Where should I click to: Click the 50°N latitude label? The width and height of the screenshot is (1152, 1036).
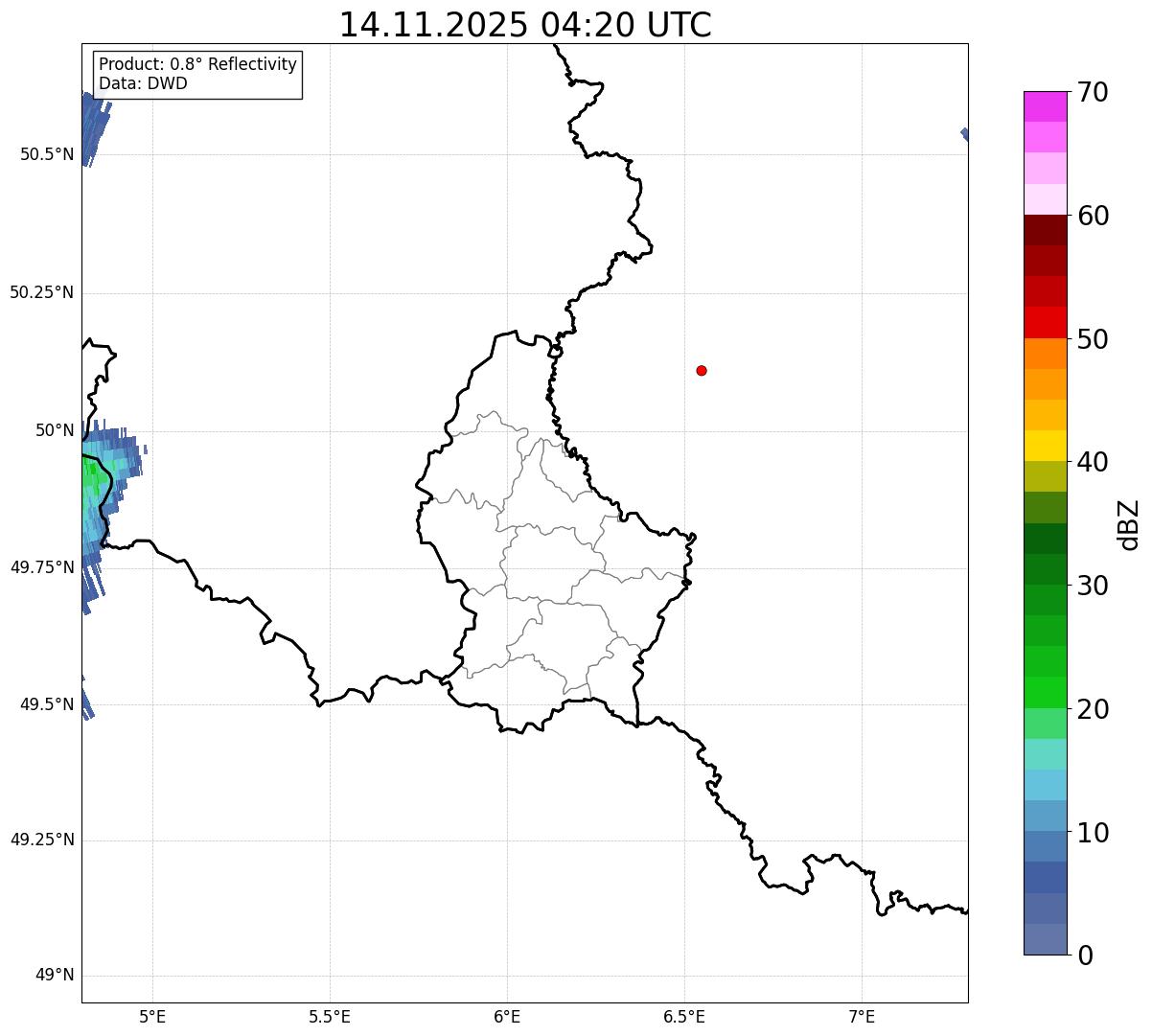(x=55, y=430)
